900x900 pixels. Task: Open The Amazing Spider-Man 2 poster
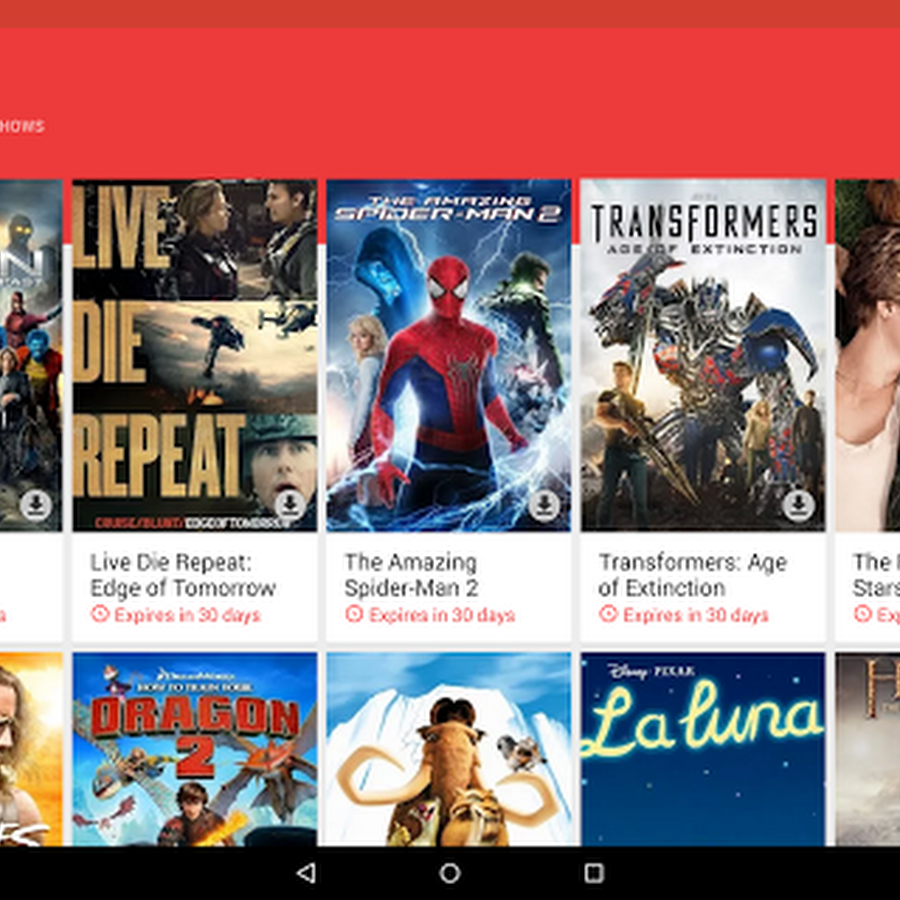click(449, 355)
